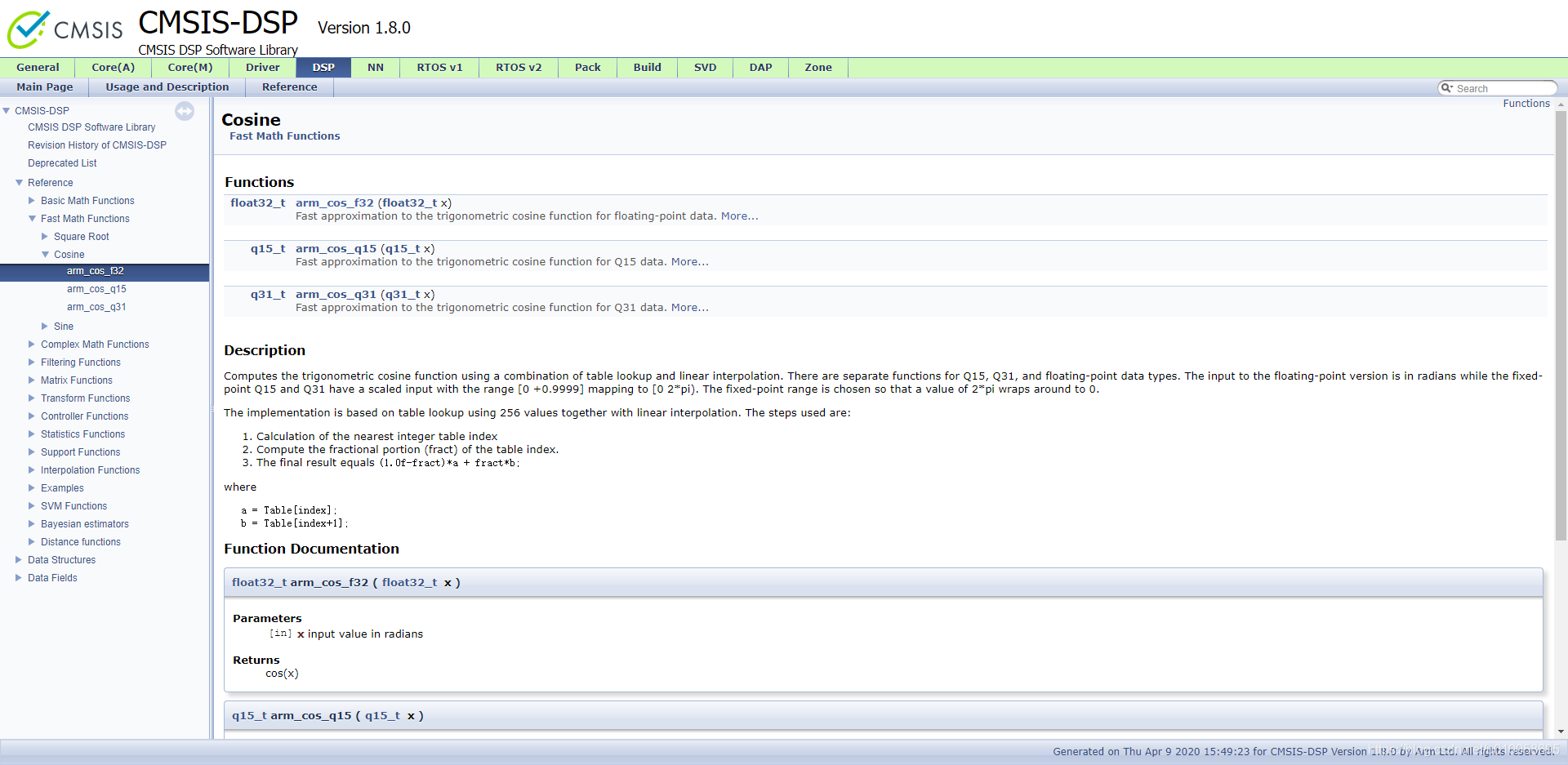1568x765 pixels.
Task: Open CMSIS DSP Software Library item
Action: (x=91, y=127)
